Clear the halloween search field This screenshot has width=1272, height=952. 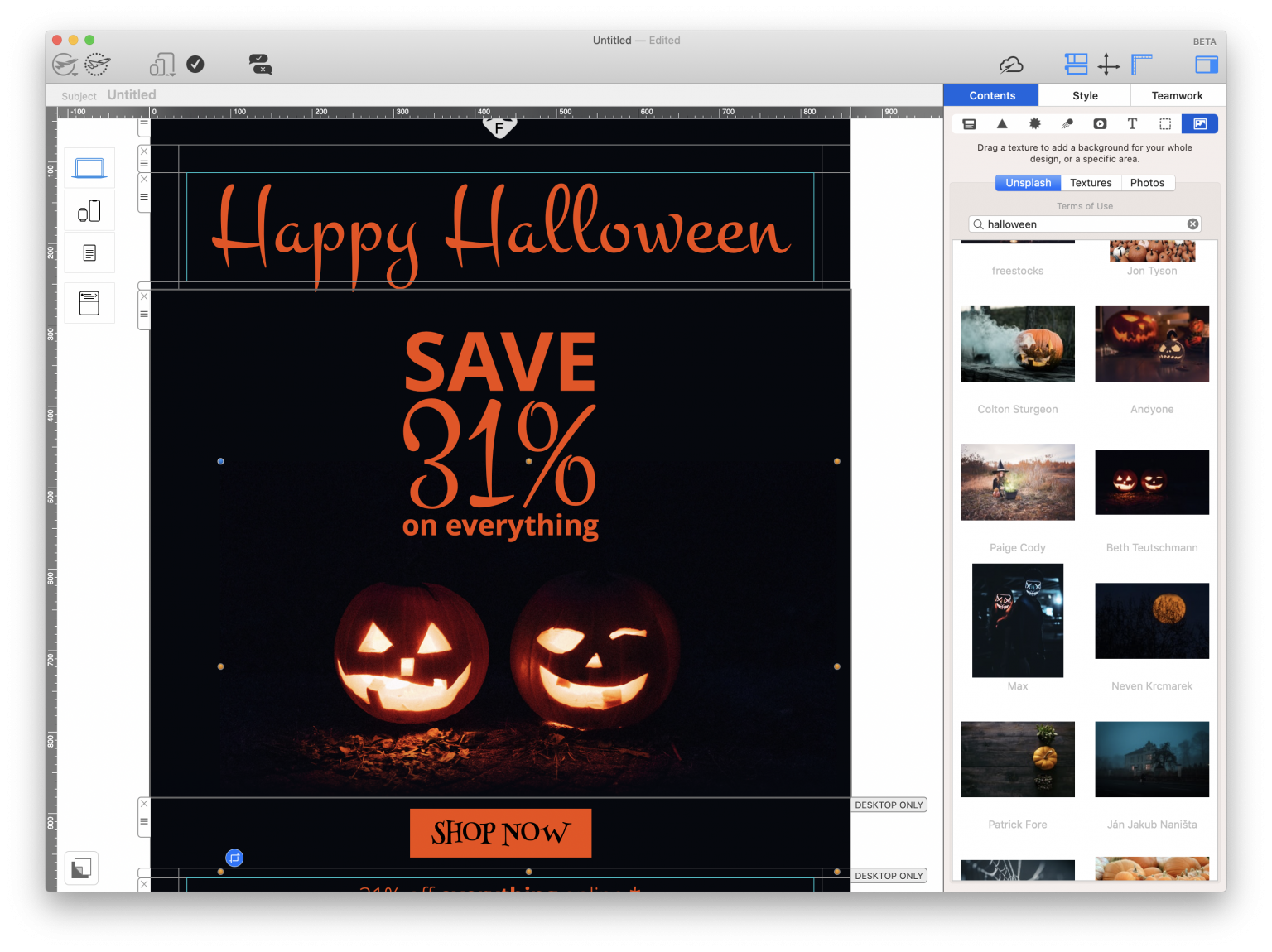coord(1192,224)
